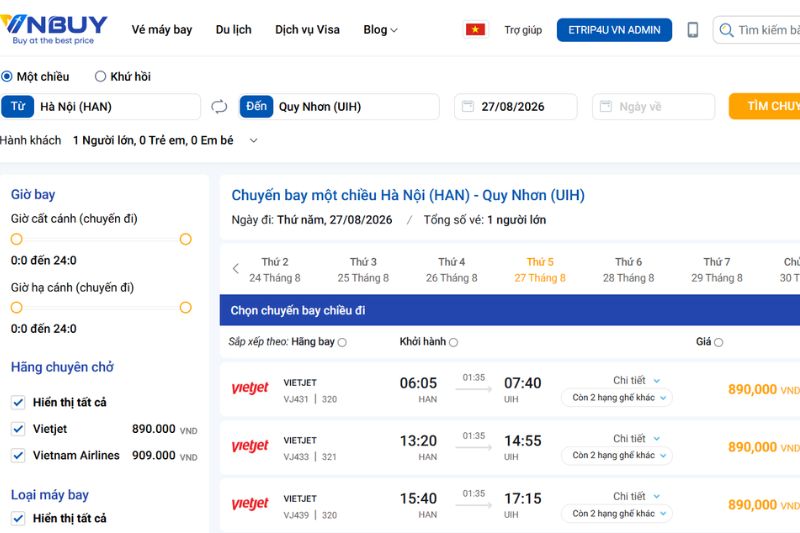Click Vietjet logo of flight VJ433
The height and width of the screenshot is (533, 800).
pyautogui.click(x=250, y=446)
